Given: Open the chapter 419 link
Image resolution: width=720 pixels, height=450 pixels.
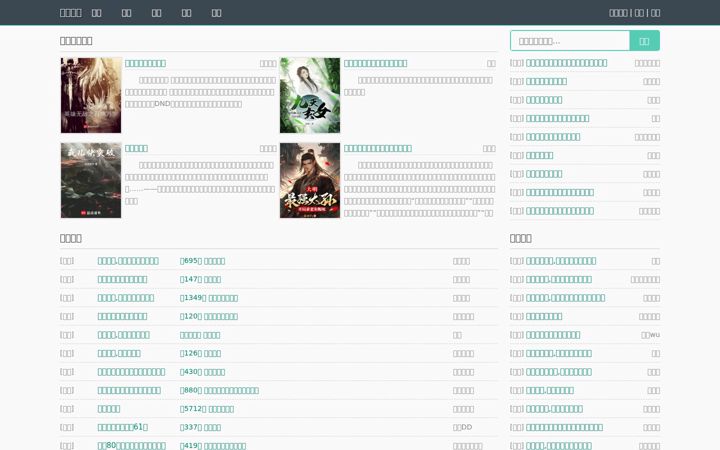Looking at the screenshot, I should [x=213, y=445].
